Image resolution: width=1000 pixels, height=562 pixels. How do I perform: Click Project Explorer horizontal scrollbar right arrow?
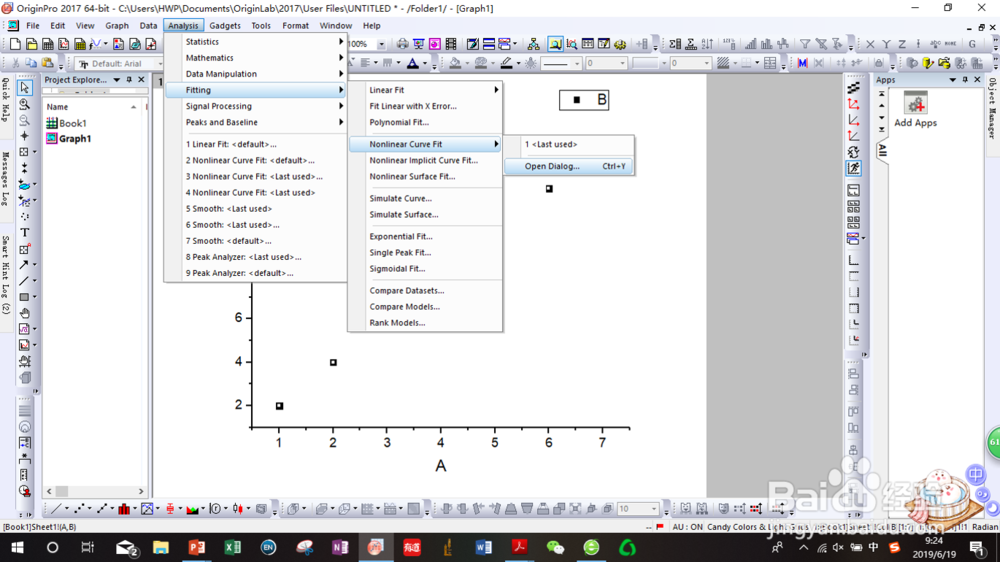[x=142, y=491]
